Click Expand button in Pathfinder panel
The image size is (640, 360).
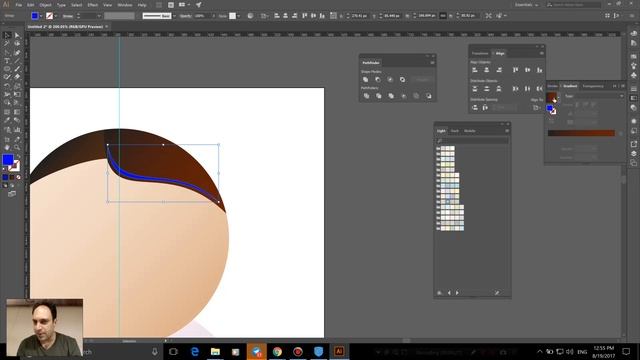(x=422, y=80)
